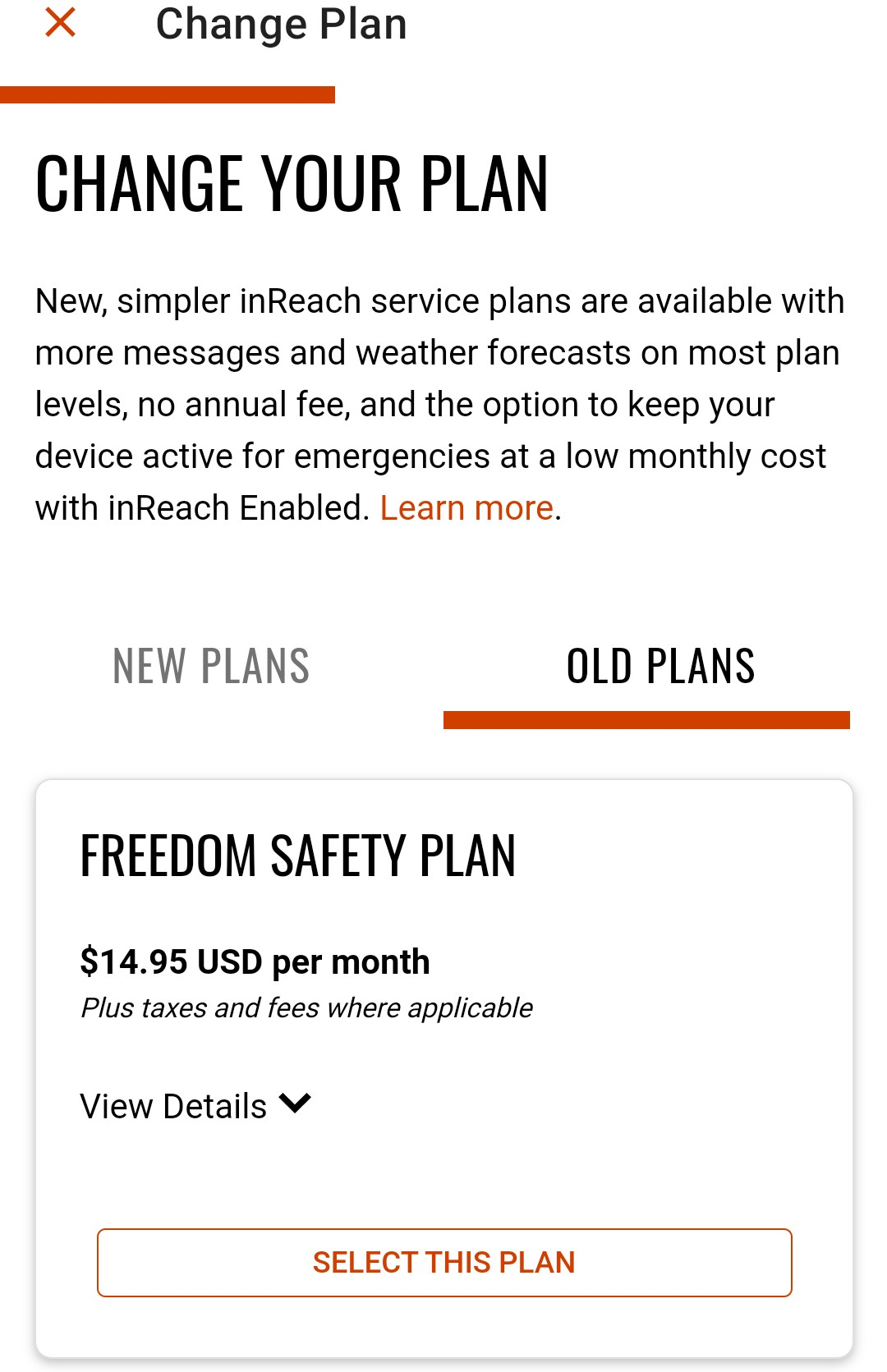Tap the inReach service plans description paragraph
Image resolution: width=887 pixels, height=1372 pixels.
click(440, 405)
